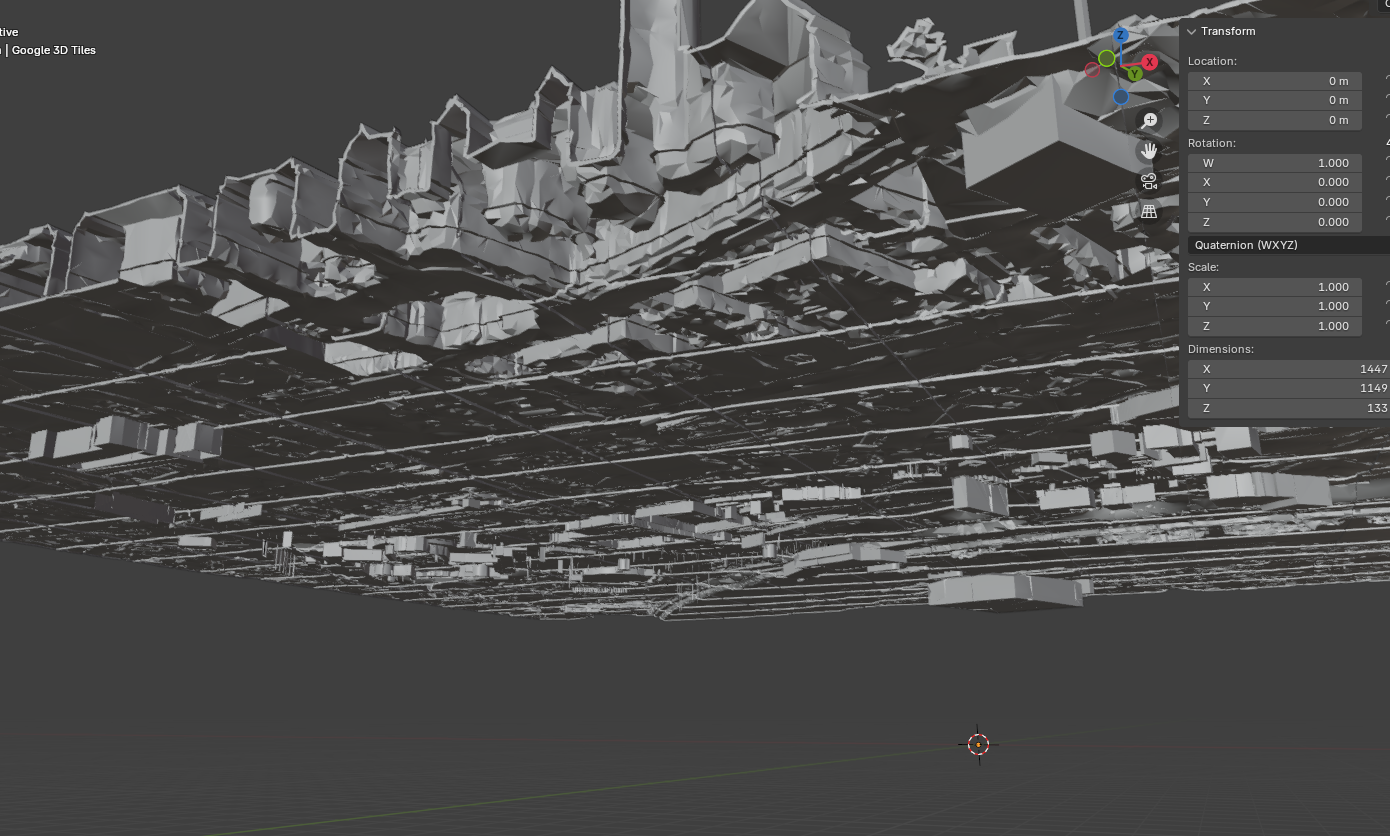Click the Scale X value field
1390x836 pixels.
[1274, 287]
